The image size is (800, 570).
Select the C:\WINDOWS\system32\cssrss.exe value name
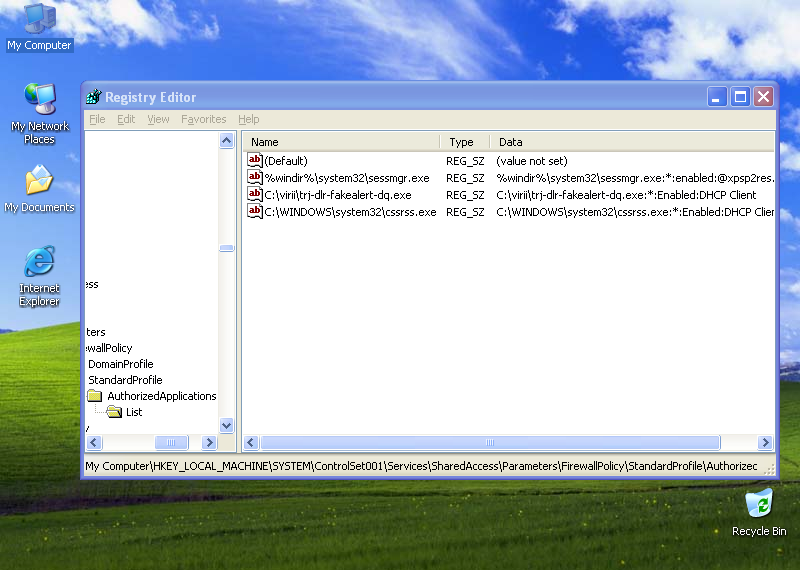point(351,212)
